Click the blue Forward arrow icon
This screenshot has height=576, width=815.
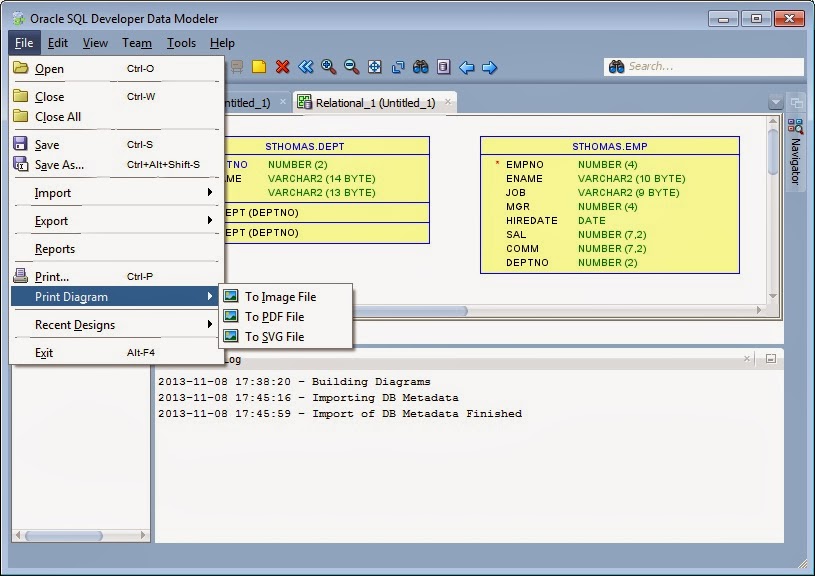(x=490, y=68)
